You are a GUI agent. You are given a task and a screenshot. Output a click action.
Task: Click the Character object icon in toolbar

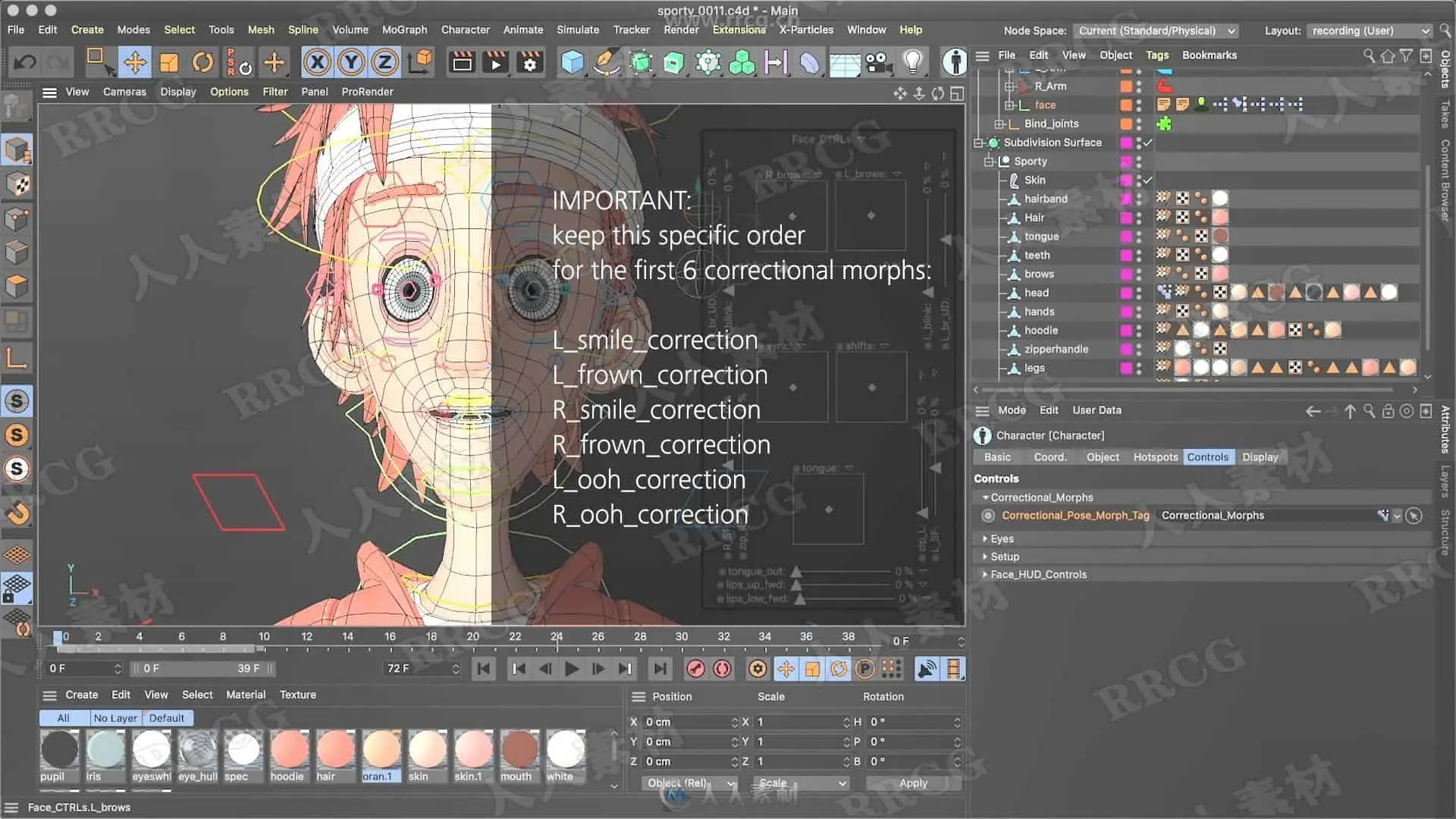pos(954,62)
